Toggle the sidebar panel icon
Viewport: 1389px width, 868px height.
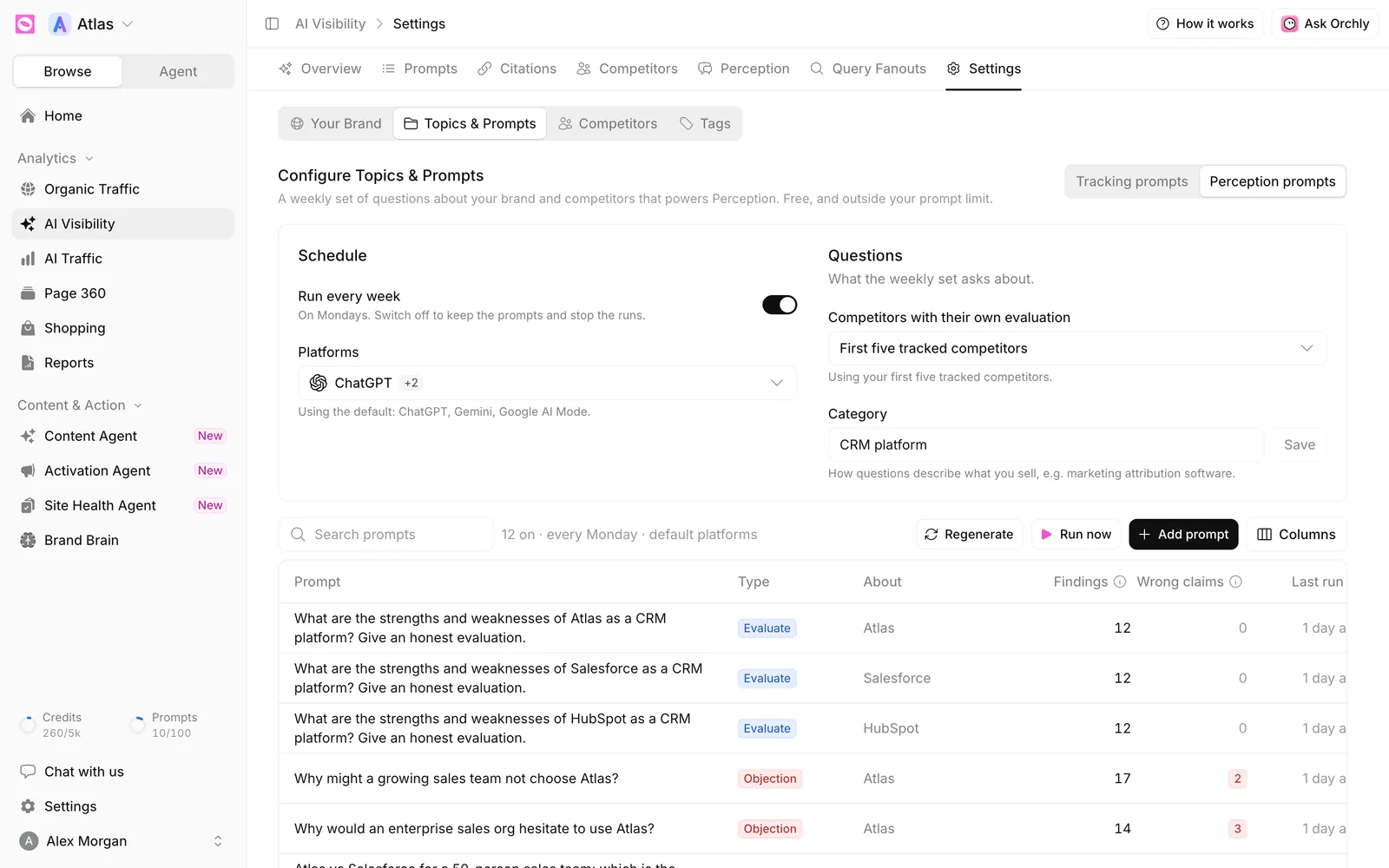[x=272, y=23]
